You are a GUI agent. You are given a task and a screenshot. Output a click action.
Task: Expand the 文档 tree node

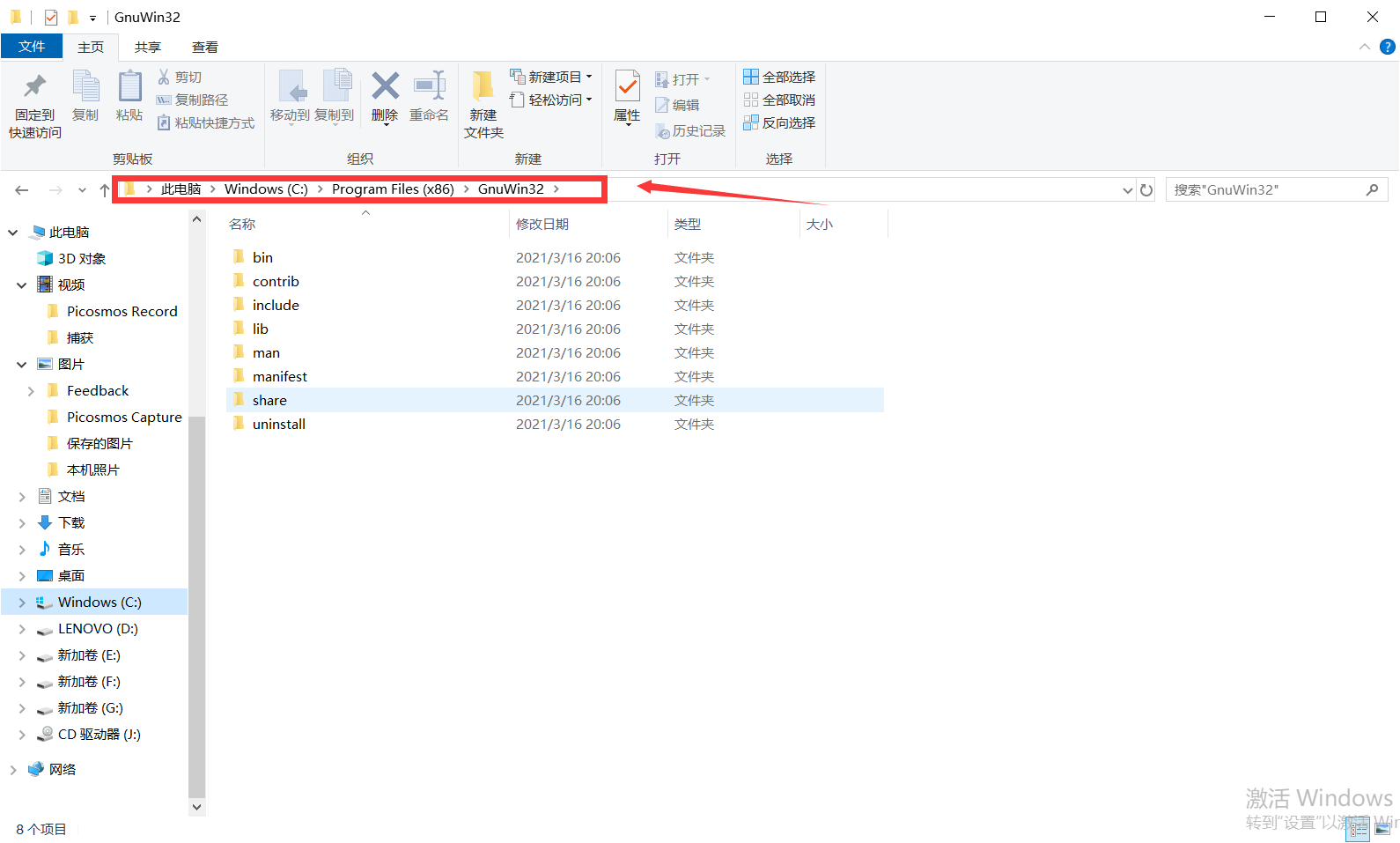(22, 497)
